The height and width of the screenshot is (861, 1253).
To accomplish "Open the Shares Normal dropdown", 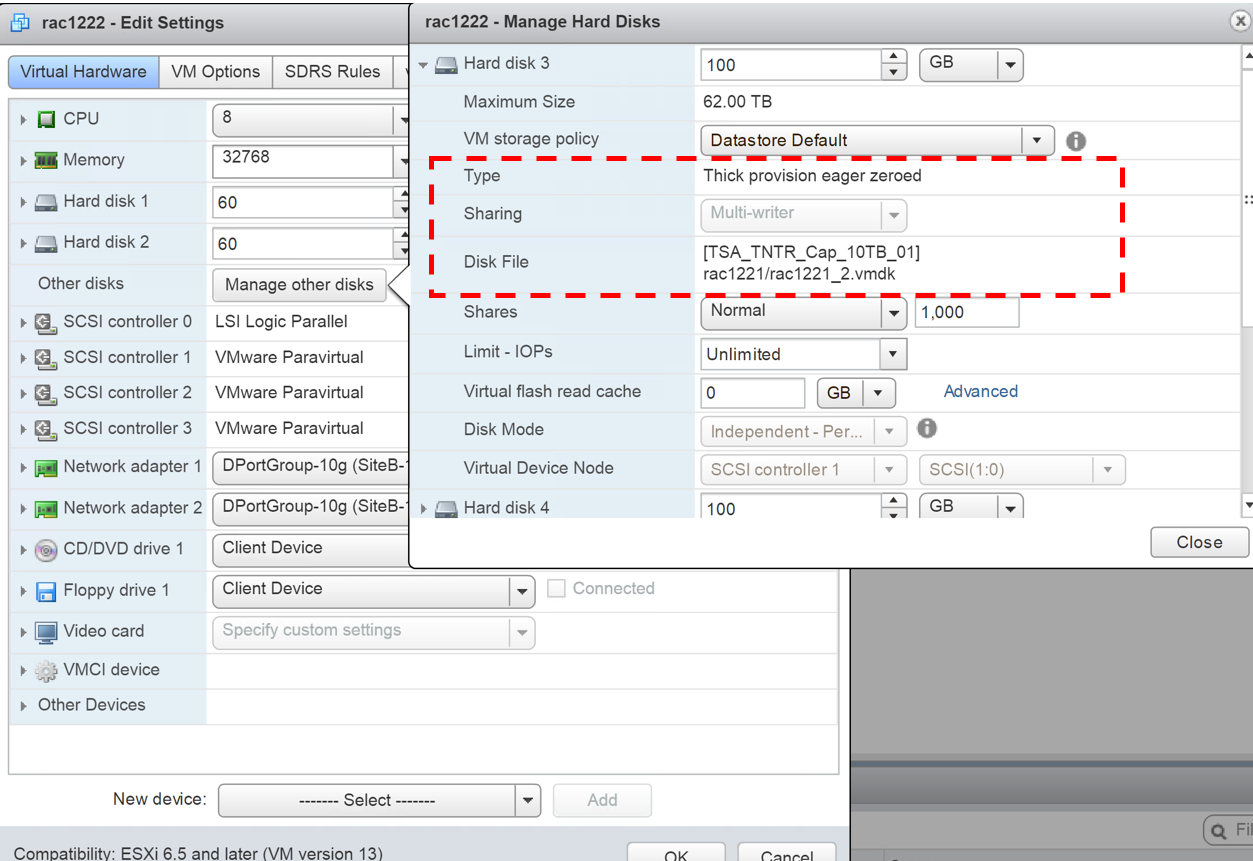I will (x=893, y=313).
